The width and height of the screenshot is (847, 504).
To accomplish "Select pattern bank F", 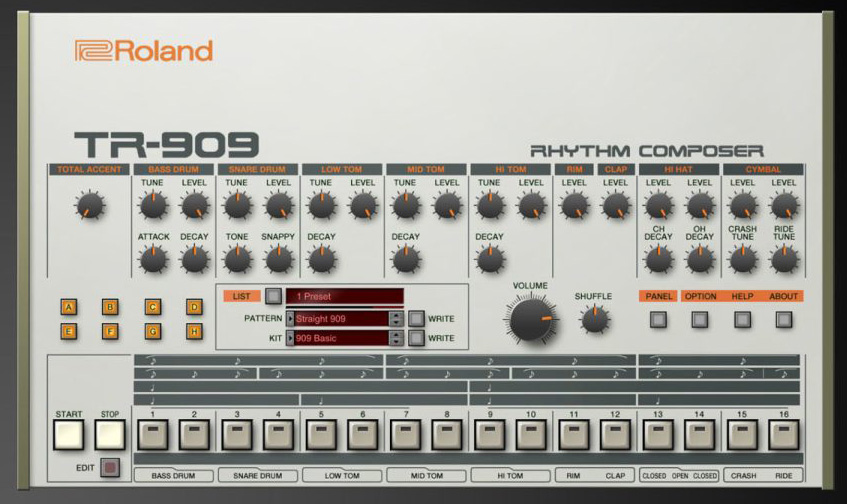I will pyautogui.click(x=110, y=331).
